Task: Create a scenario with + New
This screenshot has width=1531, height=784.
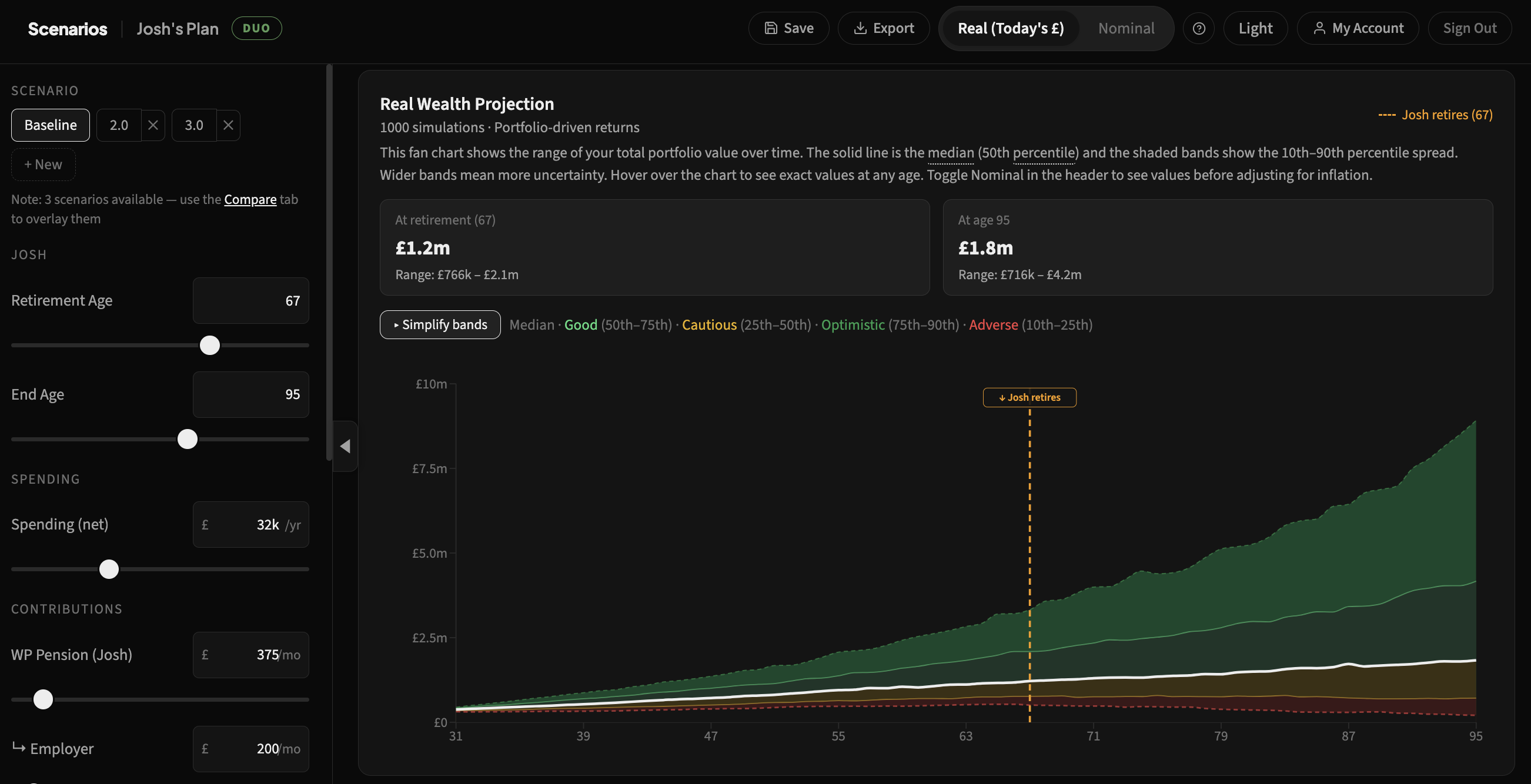Action: click(43, 165)
